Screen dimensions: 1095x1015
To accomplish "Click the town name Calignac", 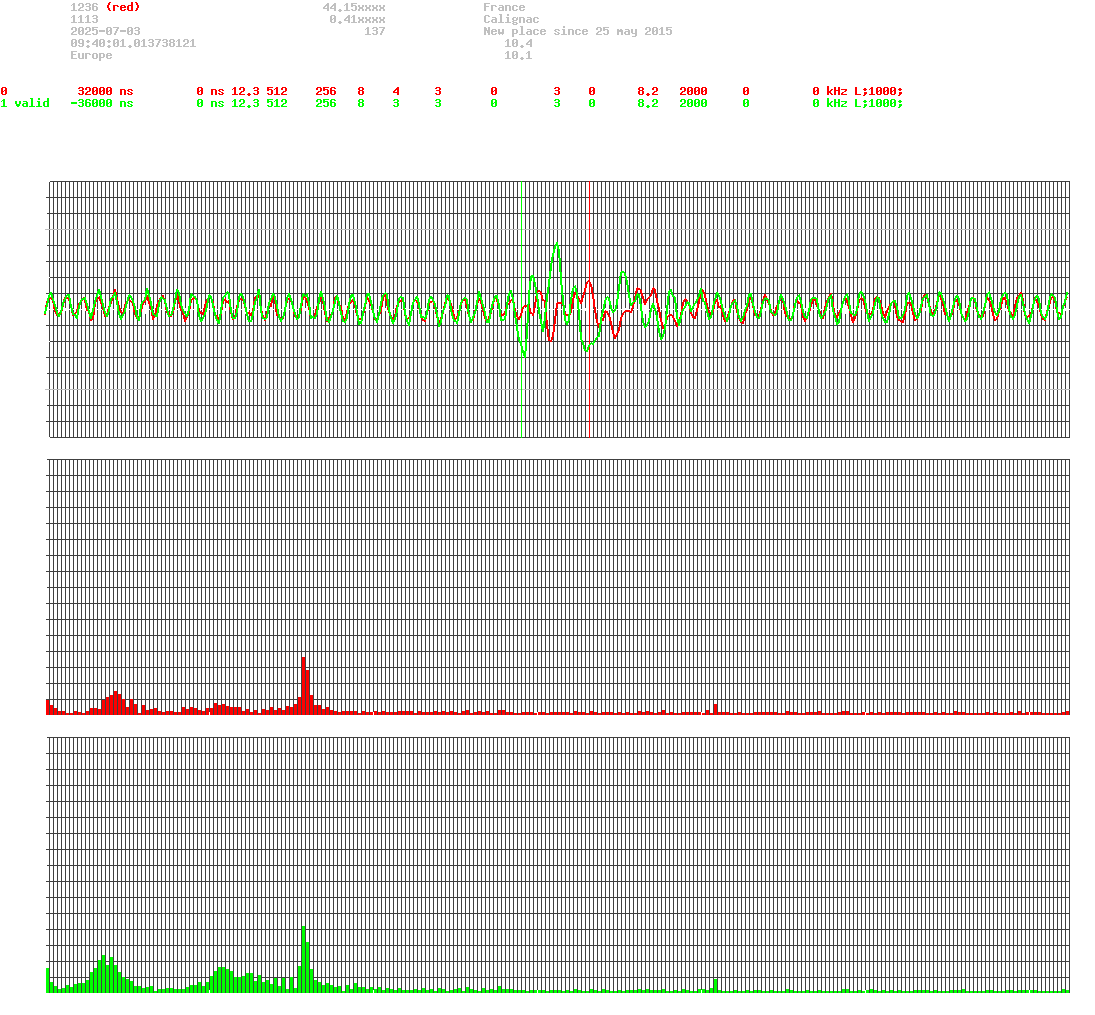I will point(511,19).
